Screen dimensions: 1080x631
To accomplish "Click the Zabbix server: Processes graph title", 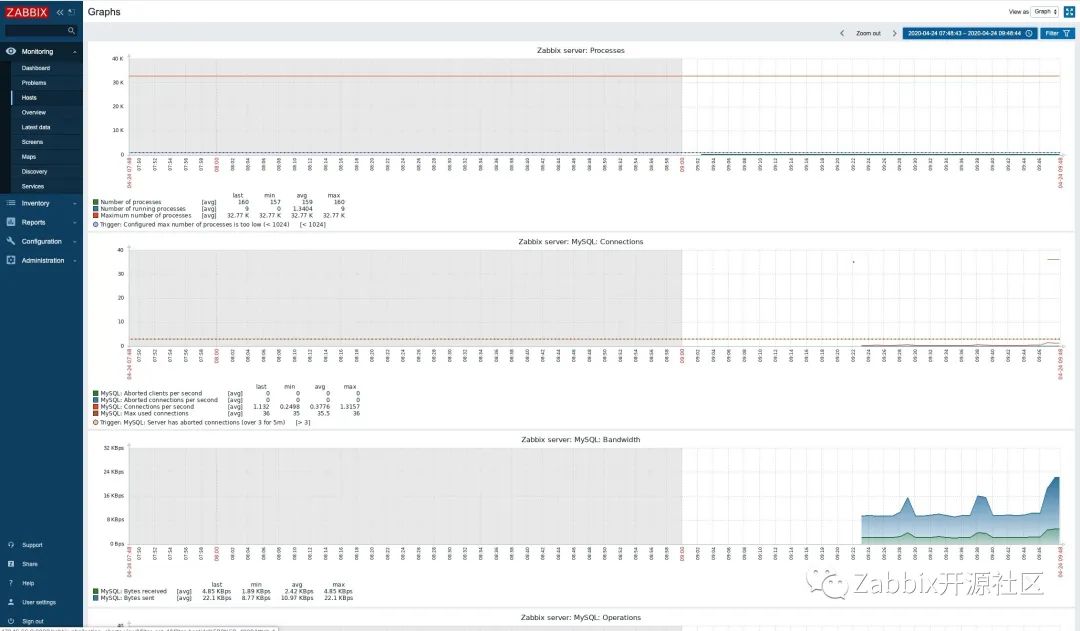I will click(581, 50).
